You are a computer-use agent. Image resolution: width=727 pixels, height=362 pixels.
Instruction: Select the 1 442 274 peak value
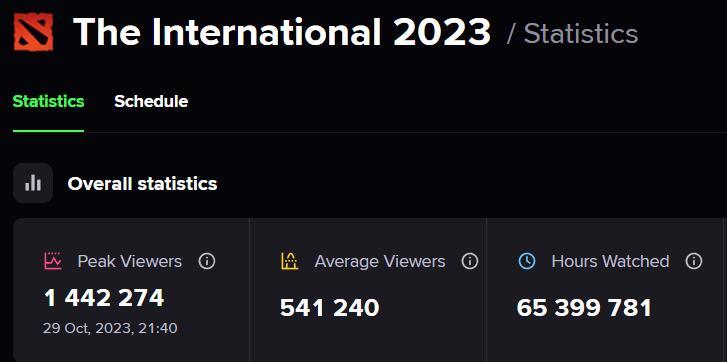point(104,298)
